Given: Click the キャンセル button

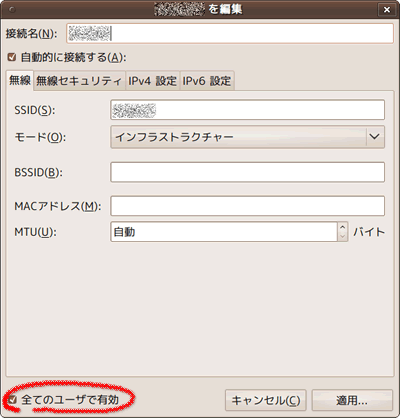Looking at the screenshot, I should (266, 400).
